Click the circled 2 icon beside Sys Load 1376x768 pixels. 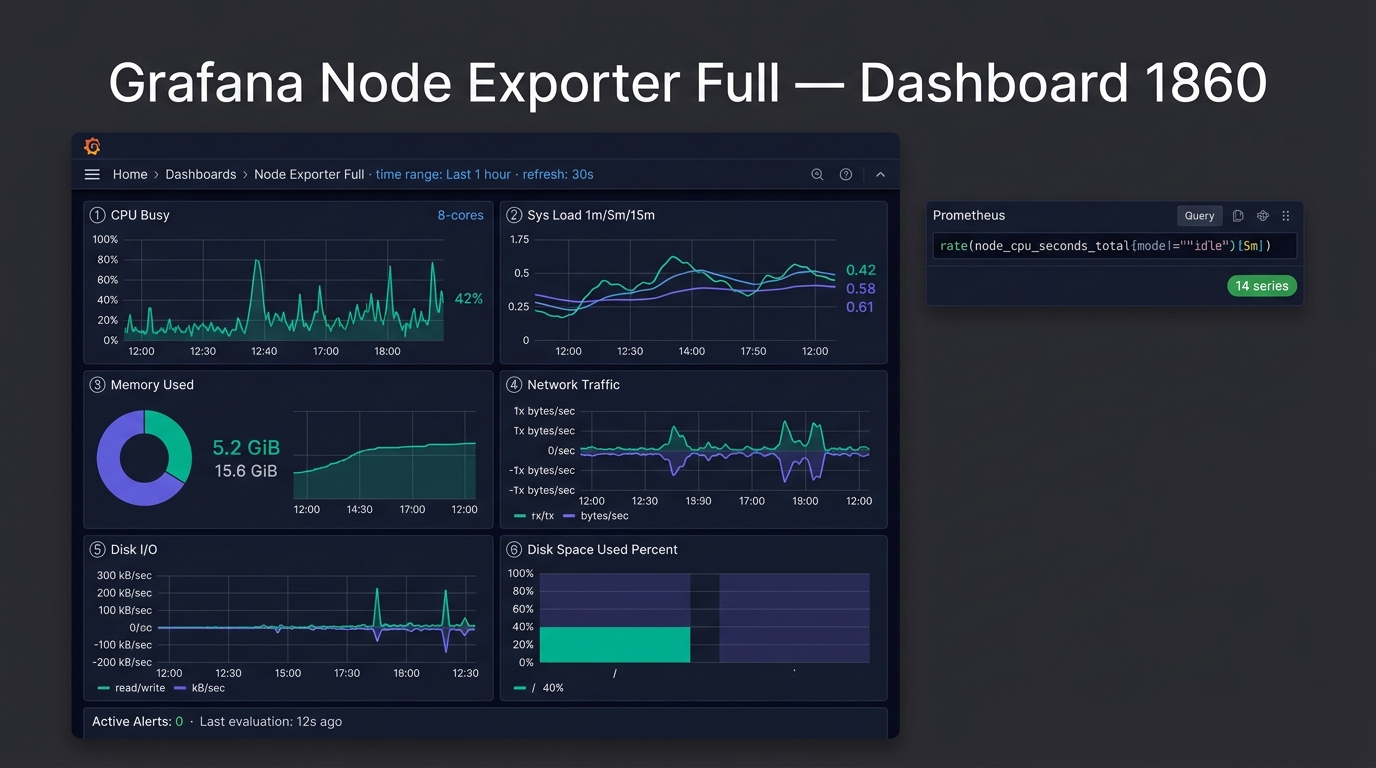(x=514, y=215)
